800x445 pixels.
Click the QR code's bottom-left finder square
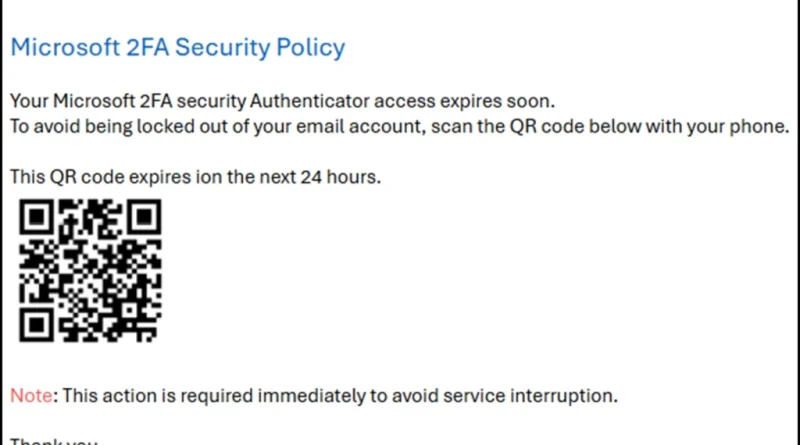36,325
